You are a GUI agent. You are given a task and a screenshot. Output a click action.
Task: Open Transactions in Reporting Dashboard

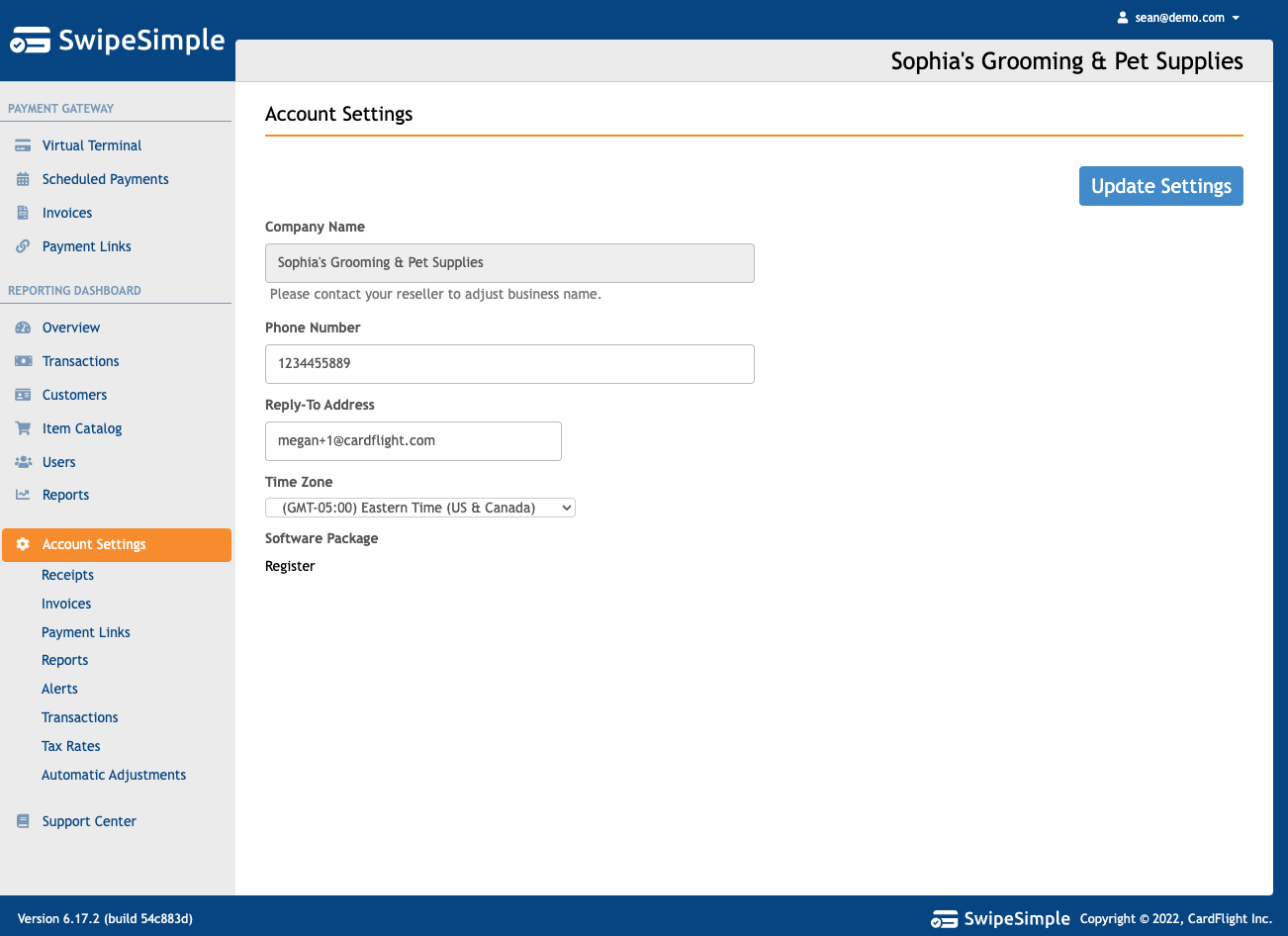coord(81,361)
